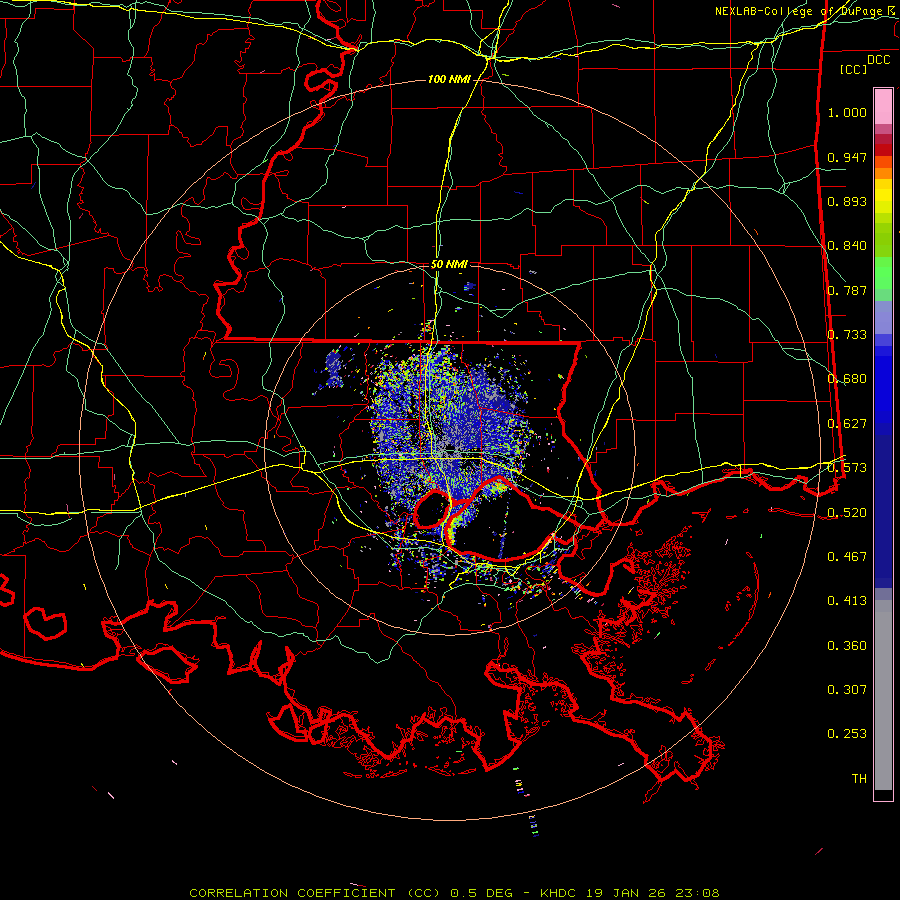Click the bright green color bar segment
The height and width of the screenshot is (900, 900).
pyautogui.click(x=883, y=273)
